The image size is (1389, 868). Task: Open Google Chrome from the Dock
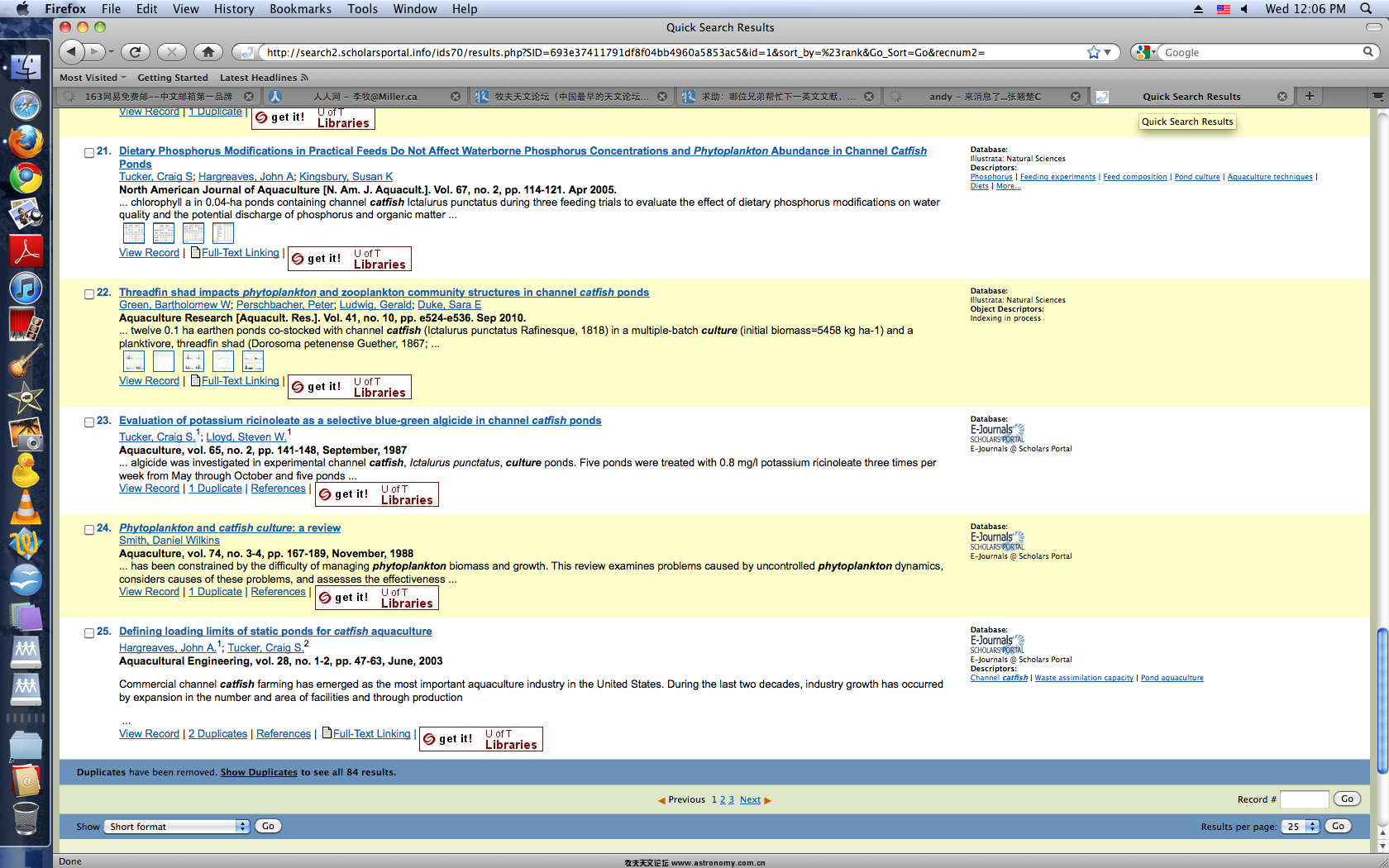(26, 179)
